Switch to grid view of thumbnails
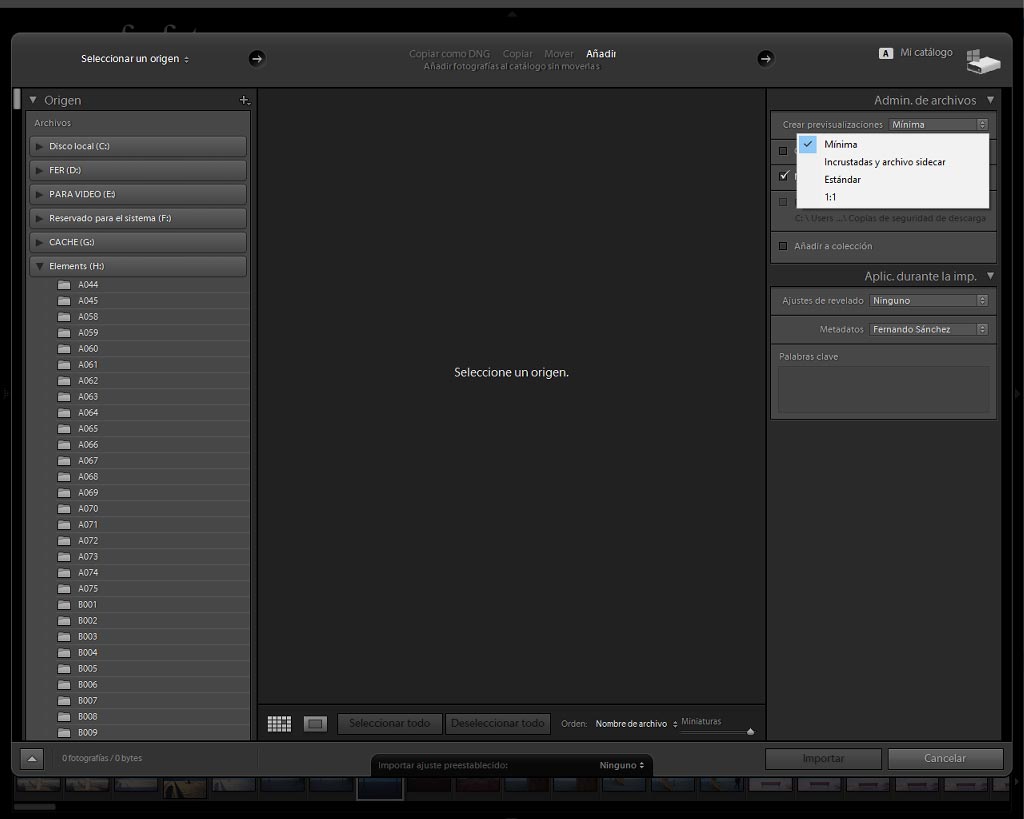 pos(280,724)
